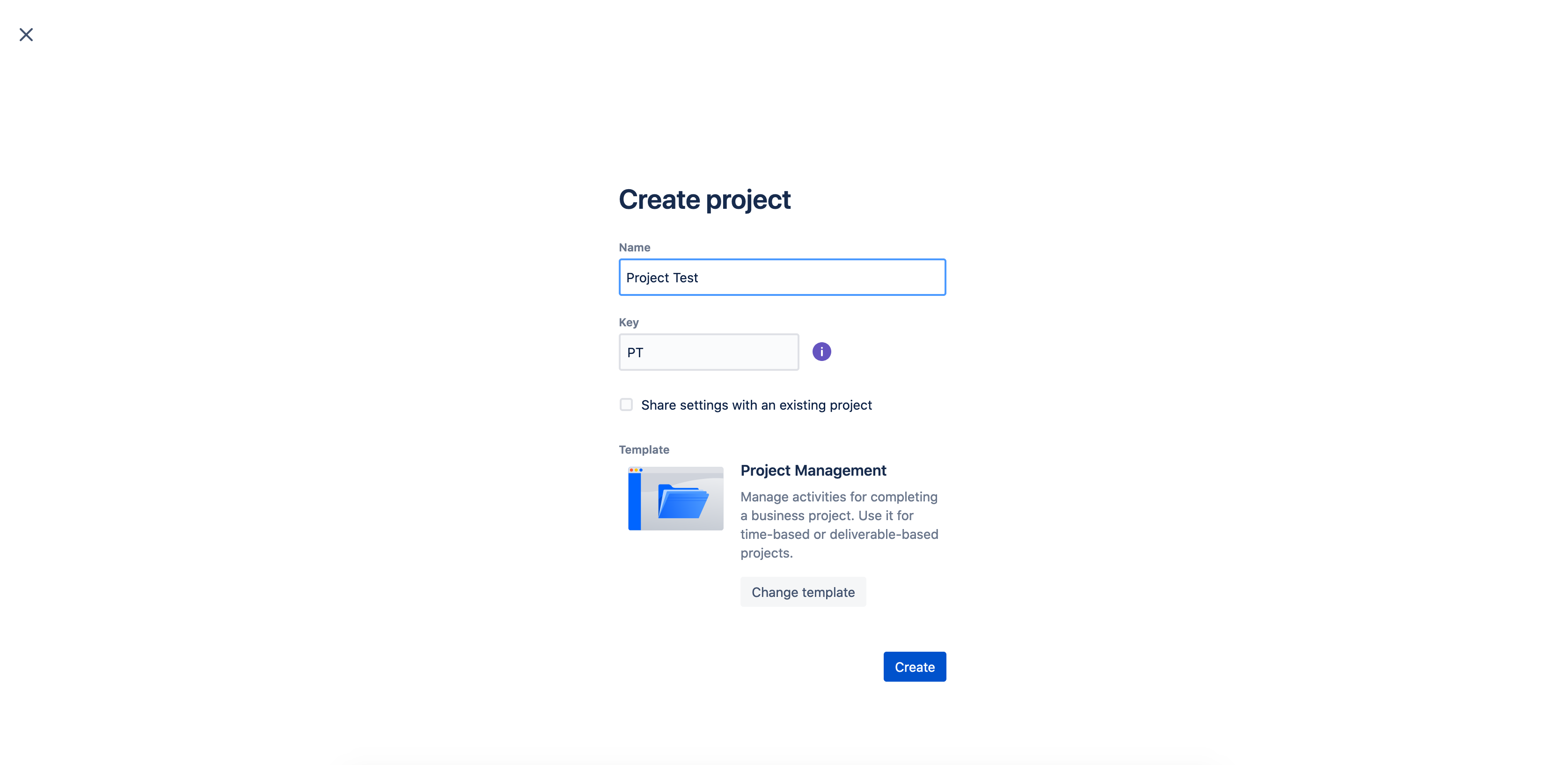
Task: Toggle Share settings with existing project checkbox
Action: click(625, 404)
